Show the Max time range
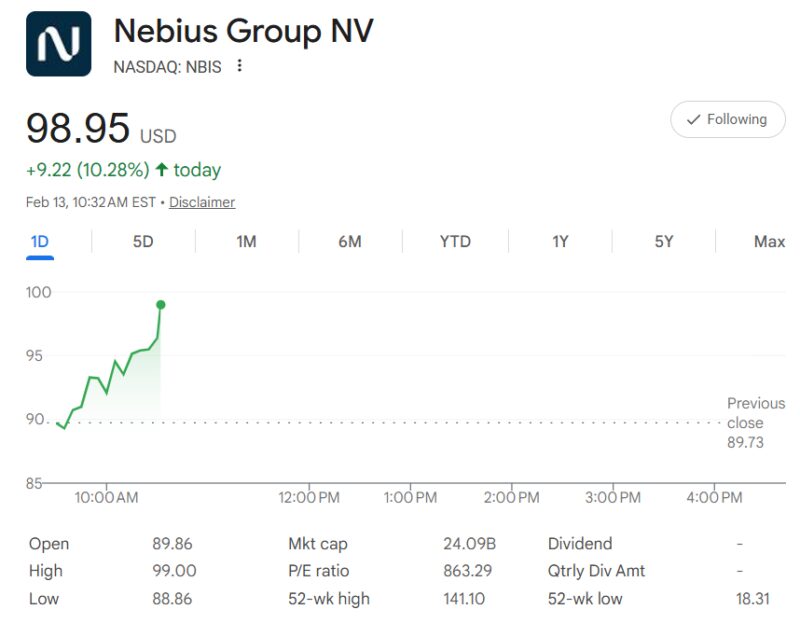 click(x=769, y=242)
